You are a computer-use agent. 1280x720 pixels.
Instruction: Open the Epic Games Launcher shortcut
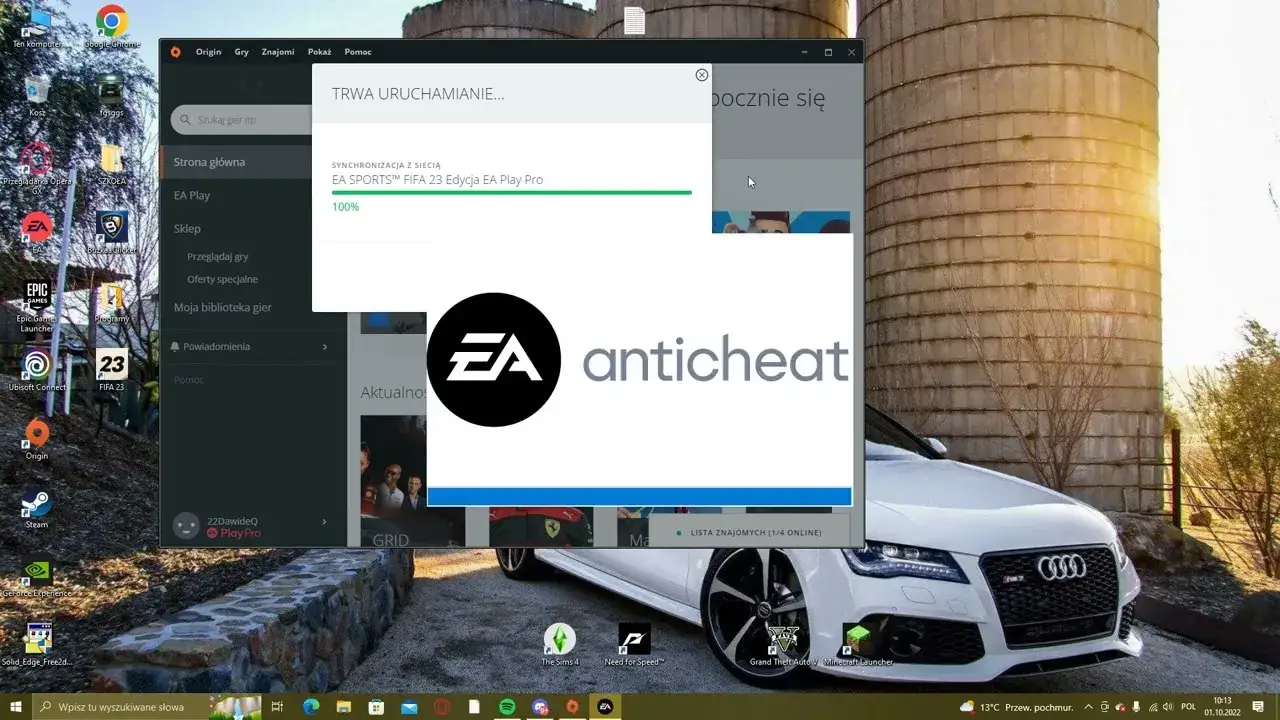coord(37,300)
